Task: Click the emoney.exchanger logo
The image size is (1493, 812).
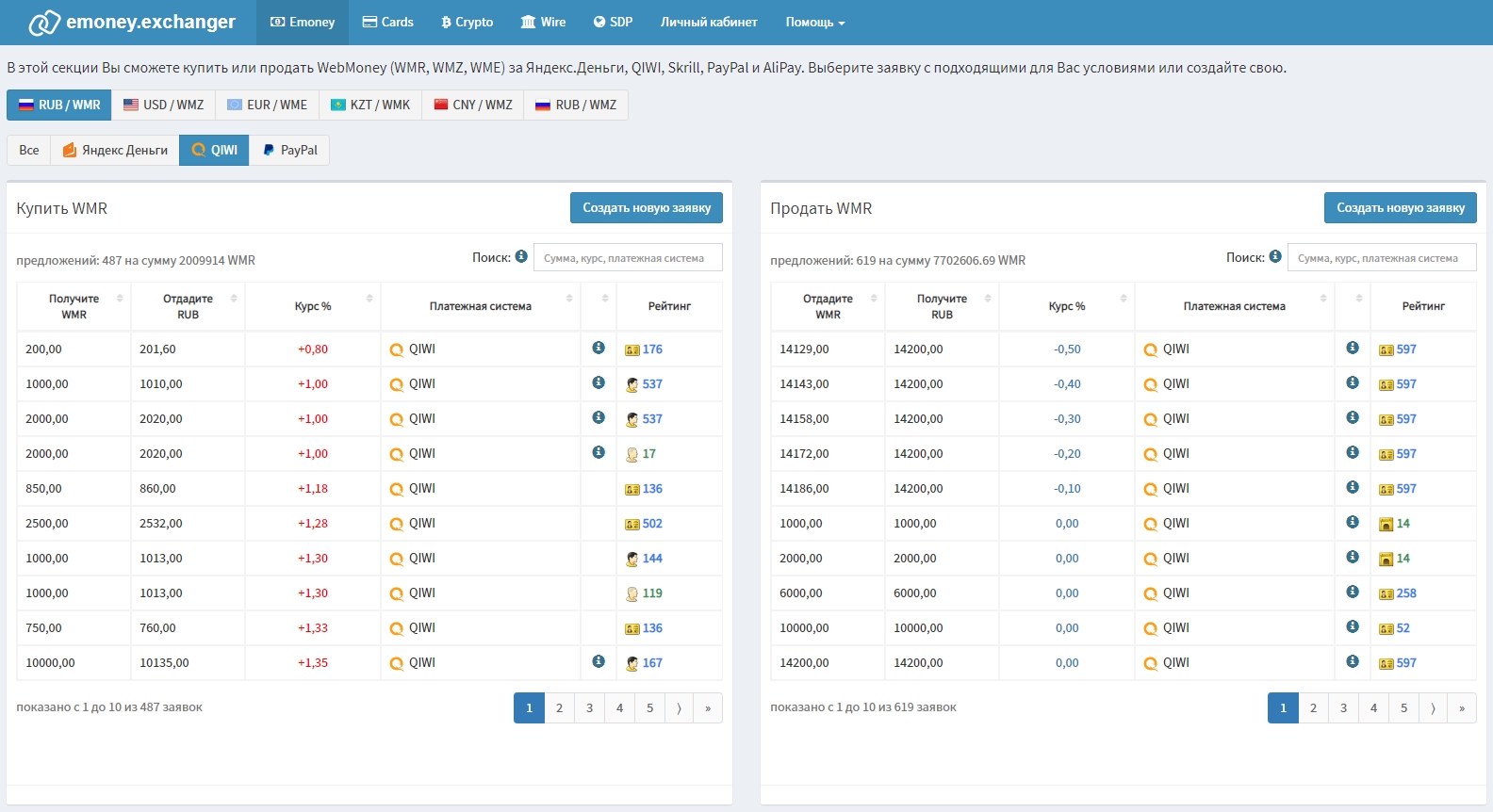Action: [132, 23]
